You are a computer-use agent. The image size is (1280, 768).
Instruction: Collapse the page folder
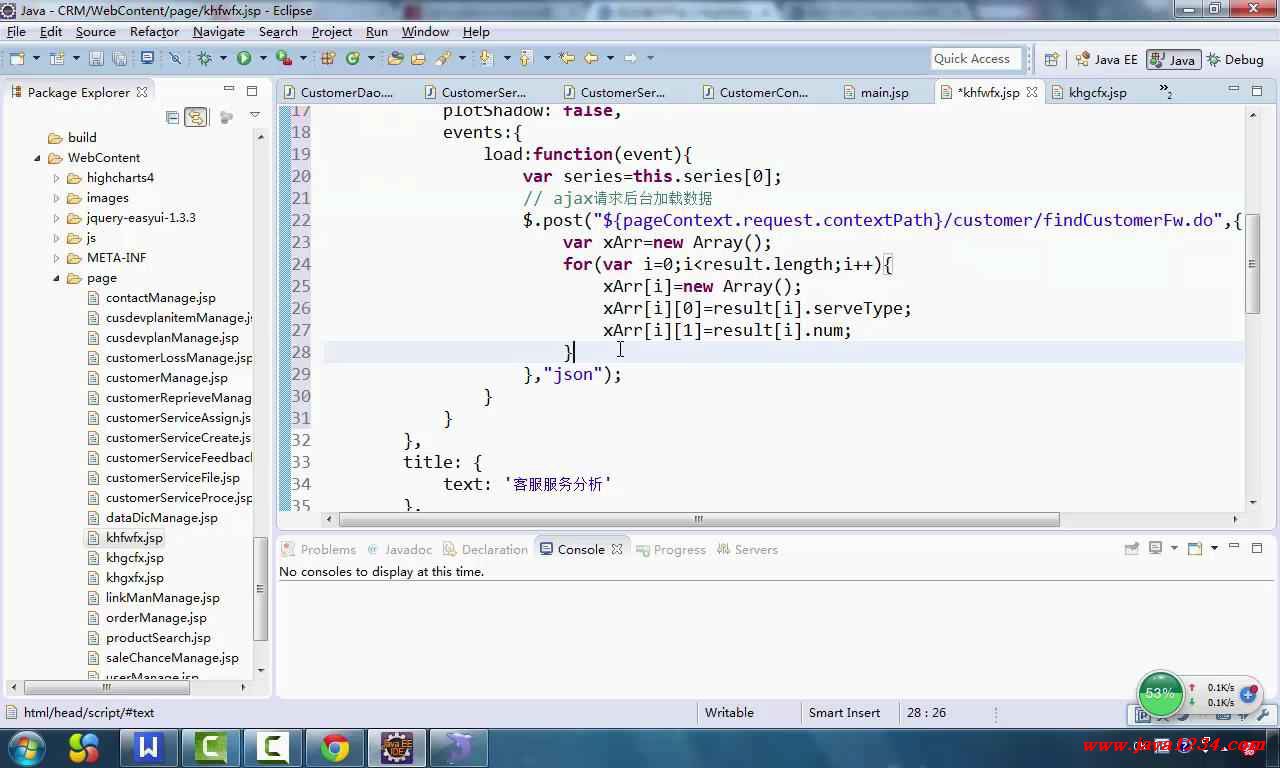[x=57, y=278]
